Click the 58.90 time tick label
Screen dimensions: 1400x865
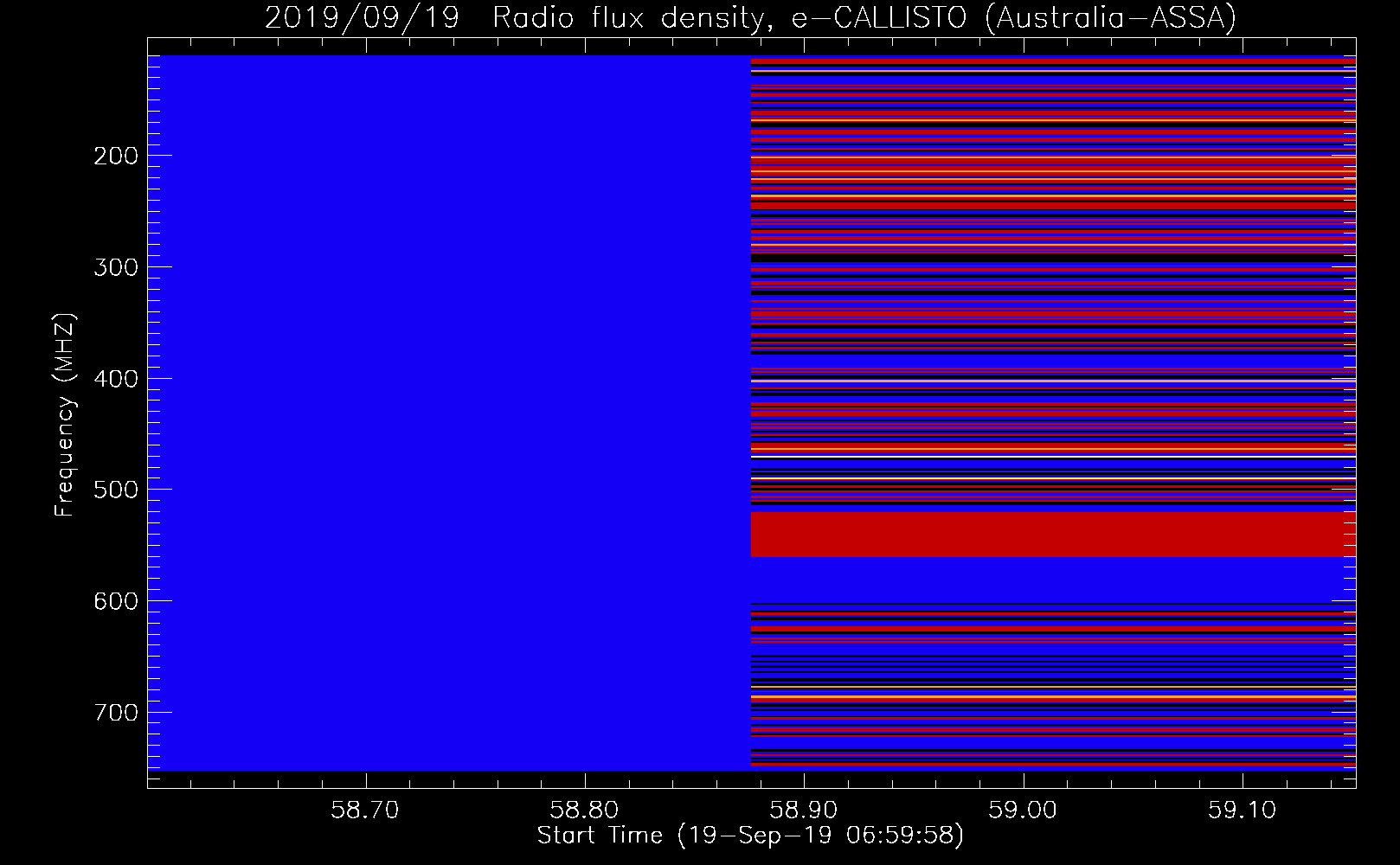805,811
